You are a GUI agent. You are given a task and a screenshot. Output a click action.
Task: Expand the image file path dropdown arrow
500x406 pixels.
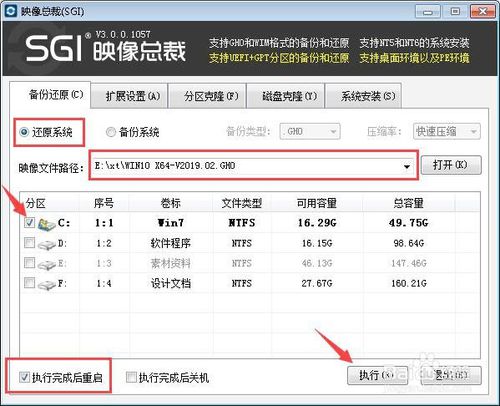click(x=407, y=166)
